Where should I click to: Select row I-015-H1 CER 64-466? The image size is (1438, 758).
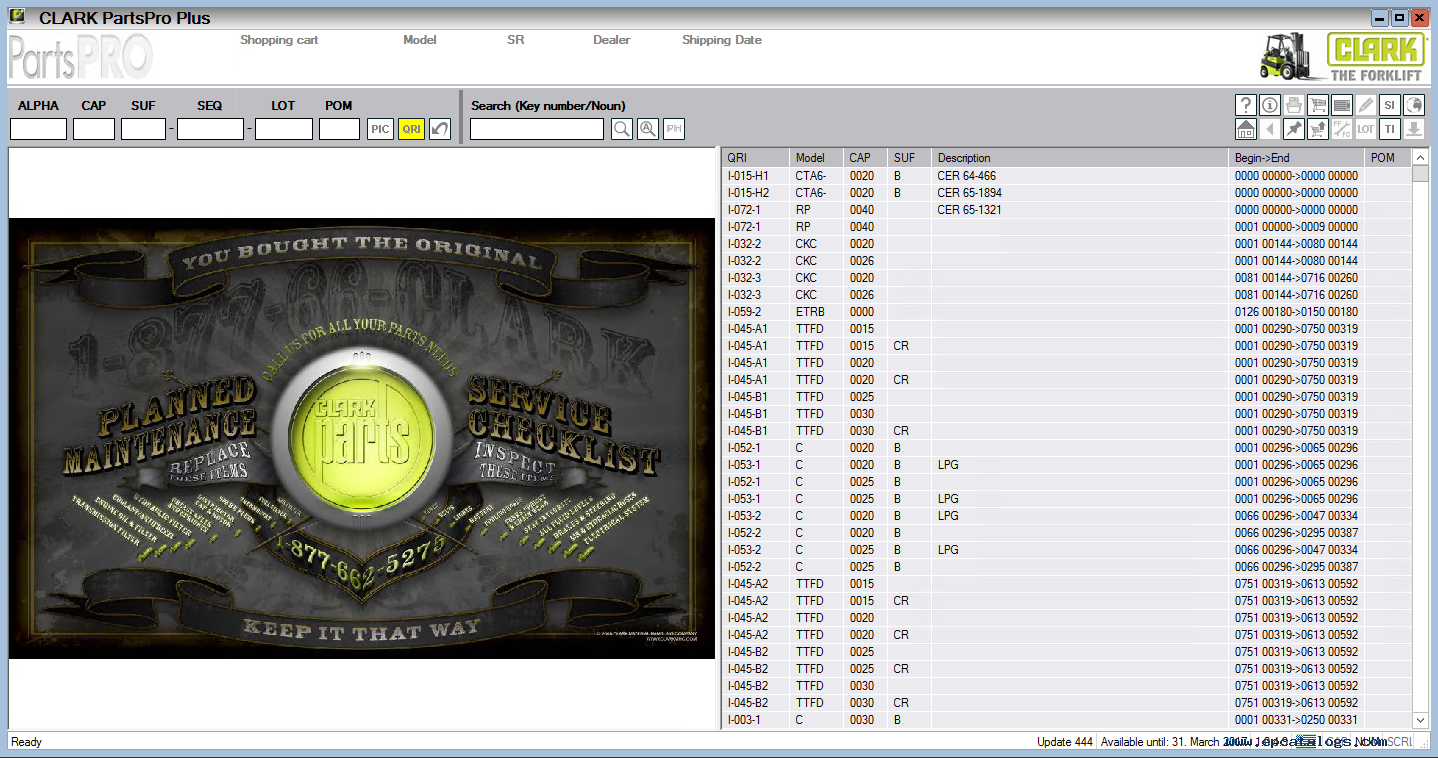tap(1067, 176)
